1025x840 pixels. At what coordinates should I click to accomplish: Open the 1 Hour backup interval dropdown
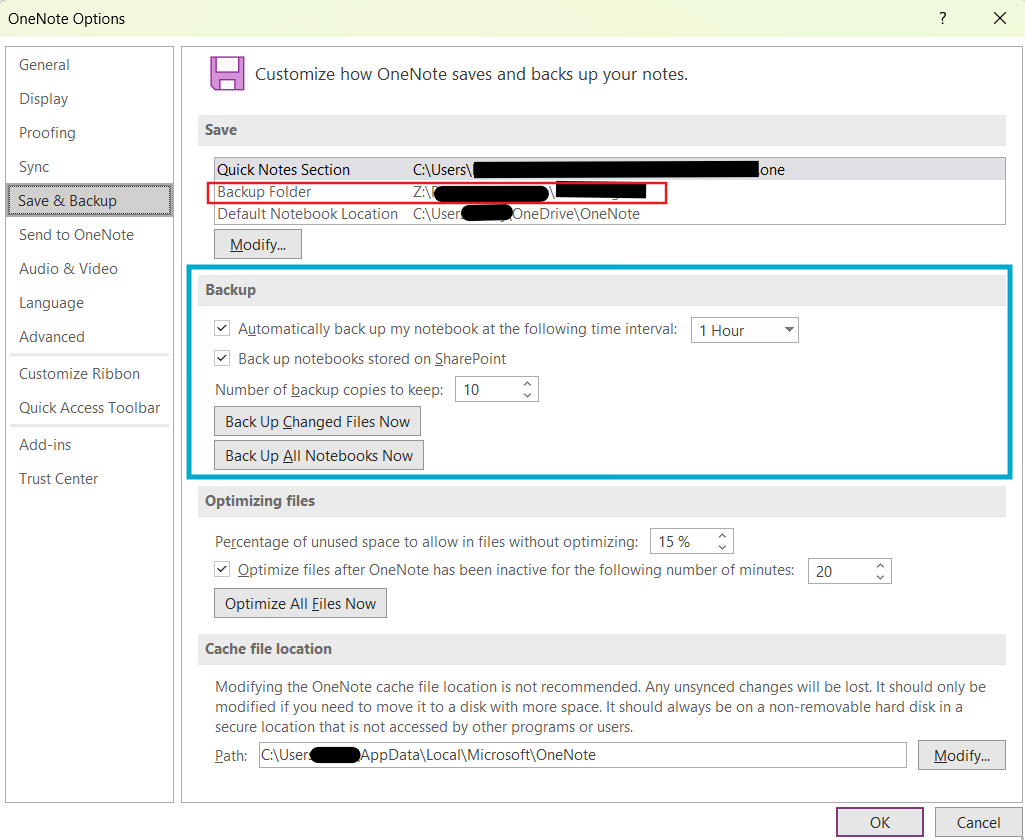click(745, 330)
